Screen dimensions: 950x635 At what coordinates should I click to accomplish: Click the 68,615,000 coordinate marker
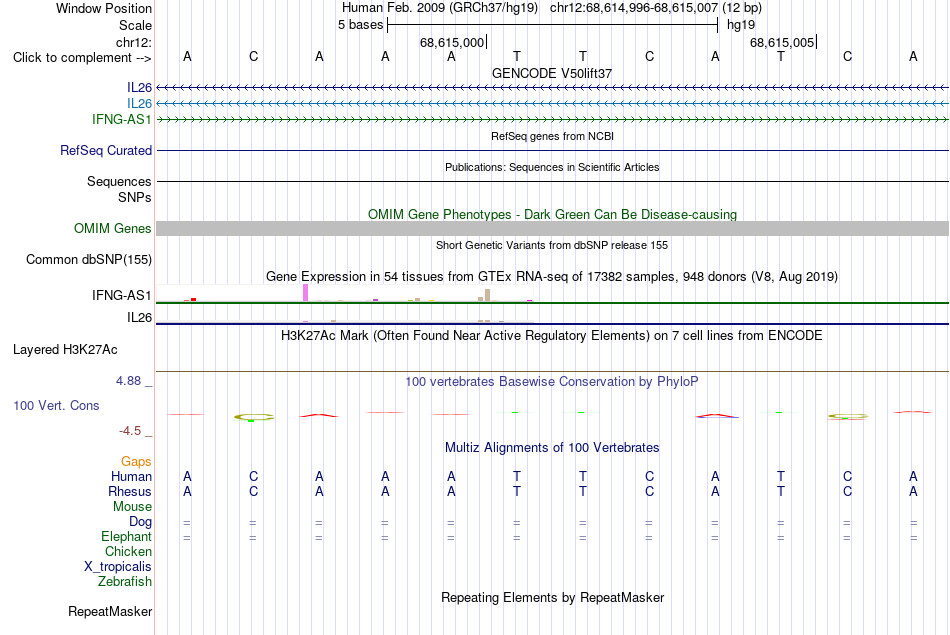coord(453,42)
